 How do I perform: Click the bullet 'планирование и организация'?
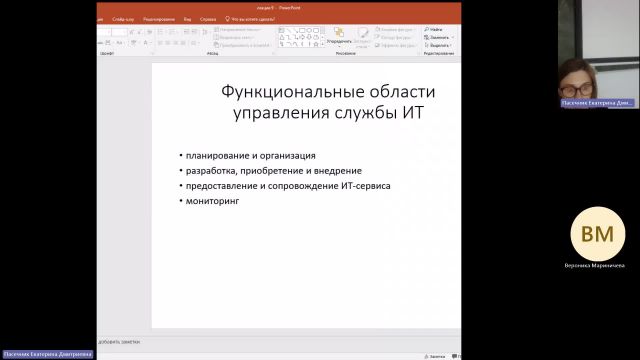coord(251,156)
